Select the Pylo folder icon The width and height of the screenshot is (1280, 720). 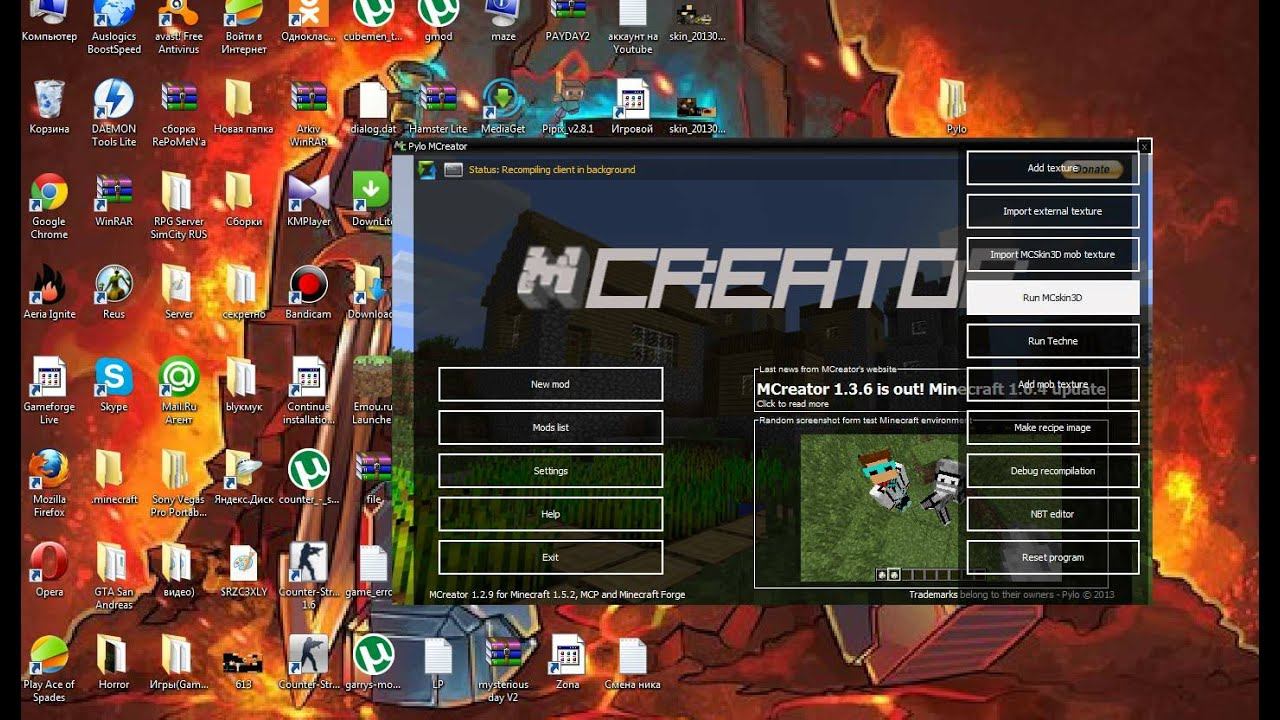[x=956, y=107]
